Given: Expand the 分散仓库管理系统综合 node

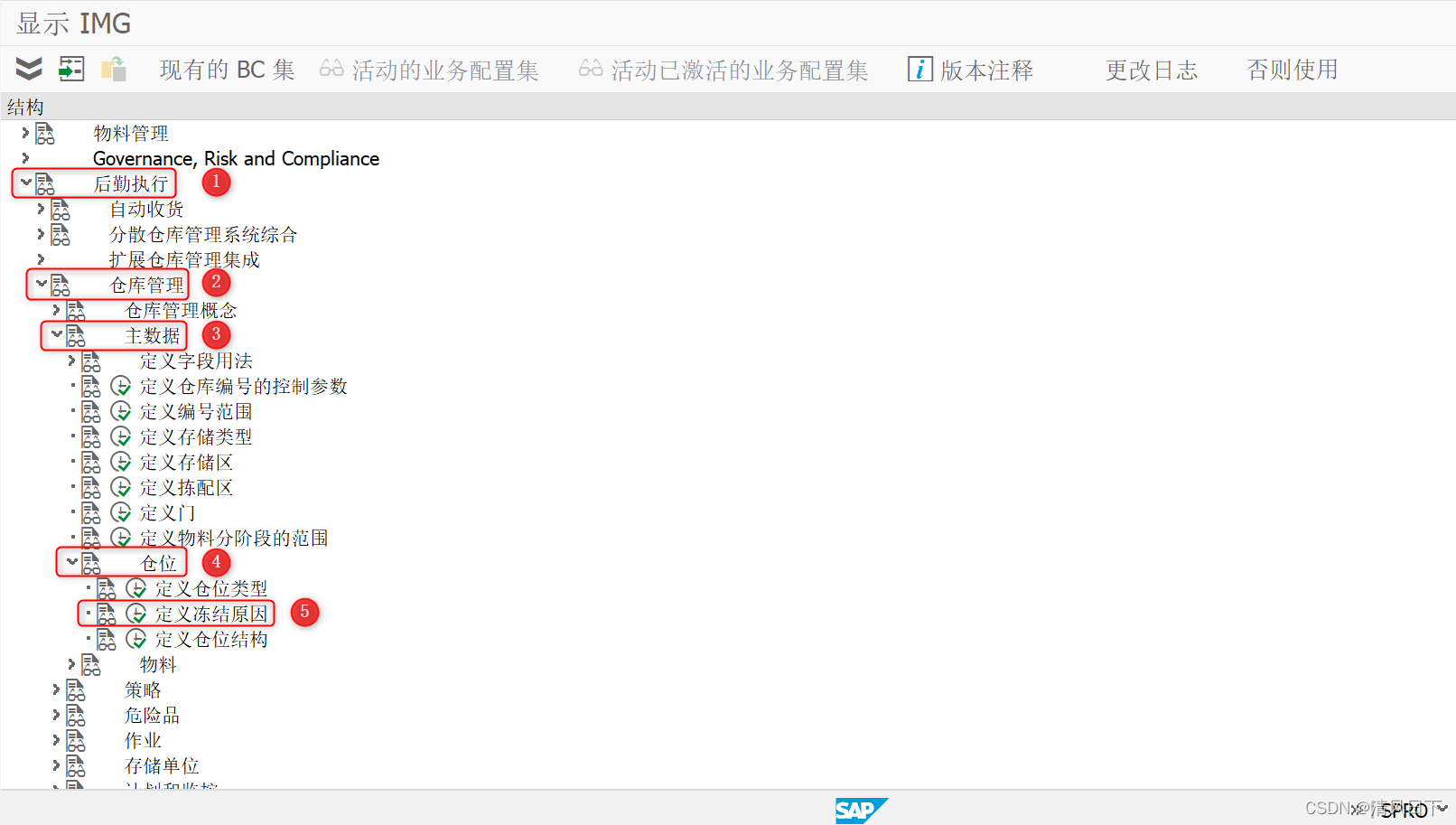Looking at the screenshot, I should click(41, 234).
